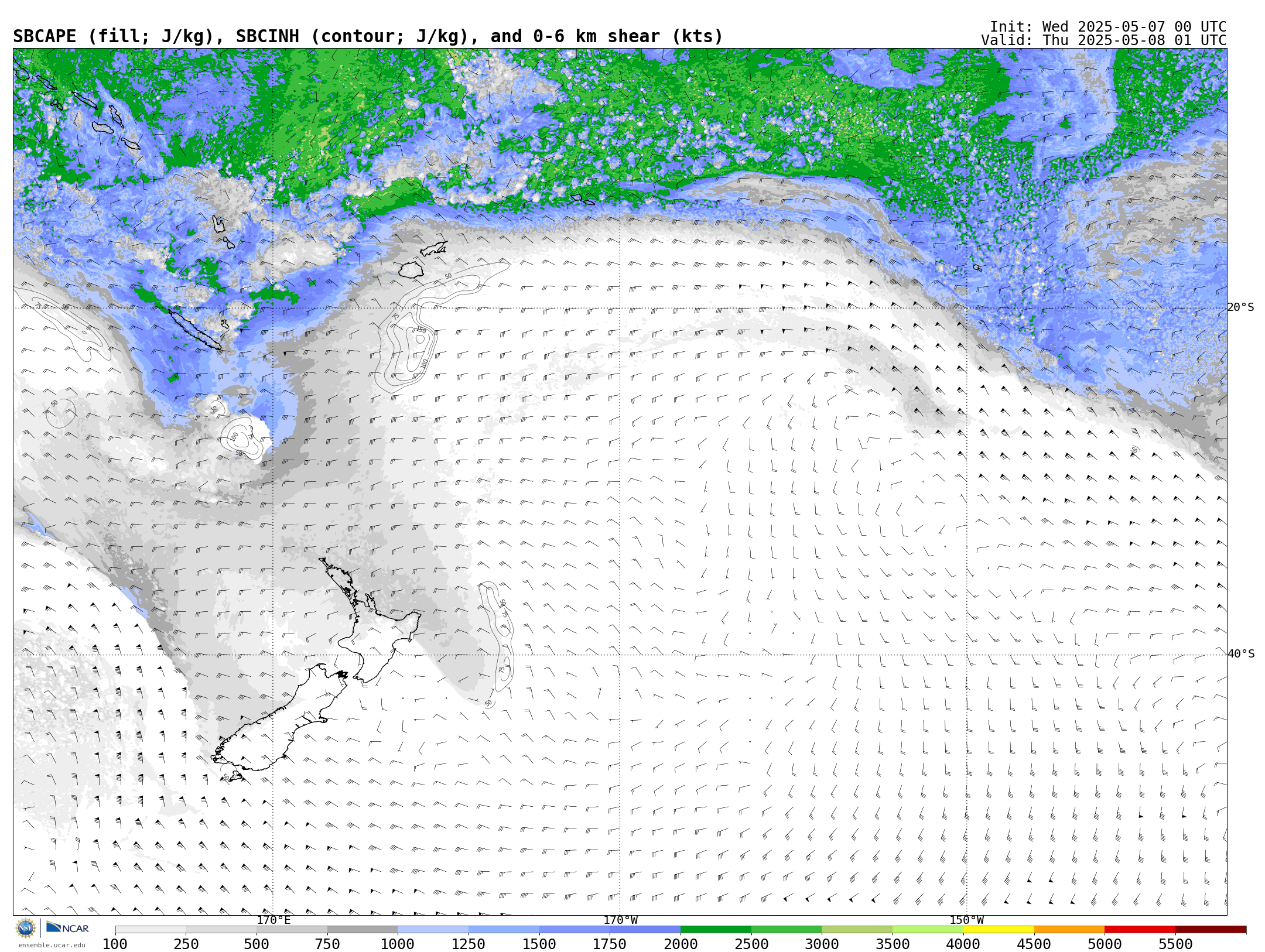Viewport: 1265px width, 952px height.
Task: Click the 1500 colorbar label
Action: pos(539,944)
